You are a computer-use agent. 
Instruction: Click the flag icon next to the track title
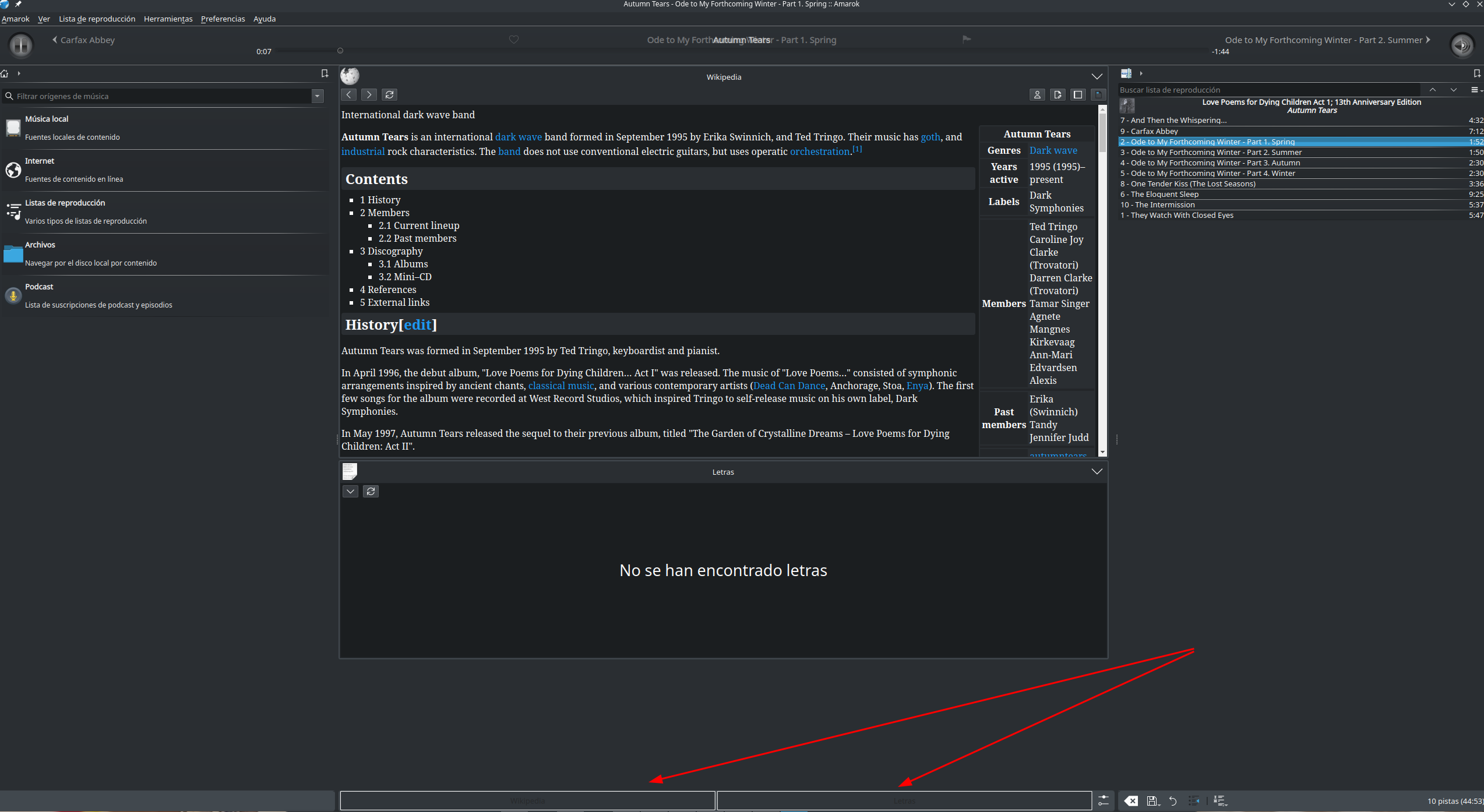point(966,40)
